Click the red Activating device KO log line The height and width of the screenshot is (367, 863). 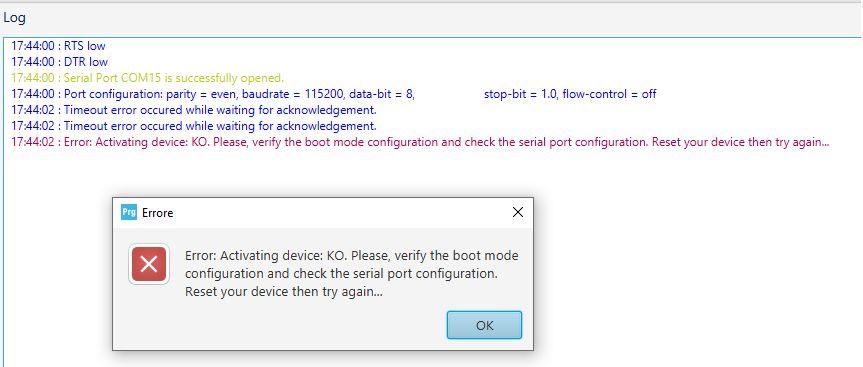(x=420, y=142)
